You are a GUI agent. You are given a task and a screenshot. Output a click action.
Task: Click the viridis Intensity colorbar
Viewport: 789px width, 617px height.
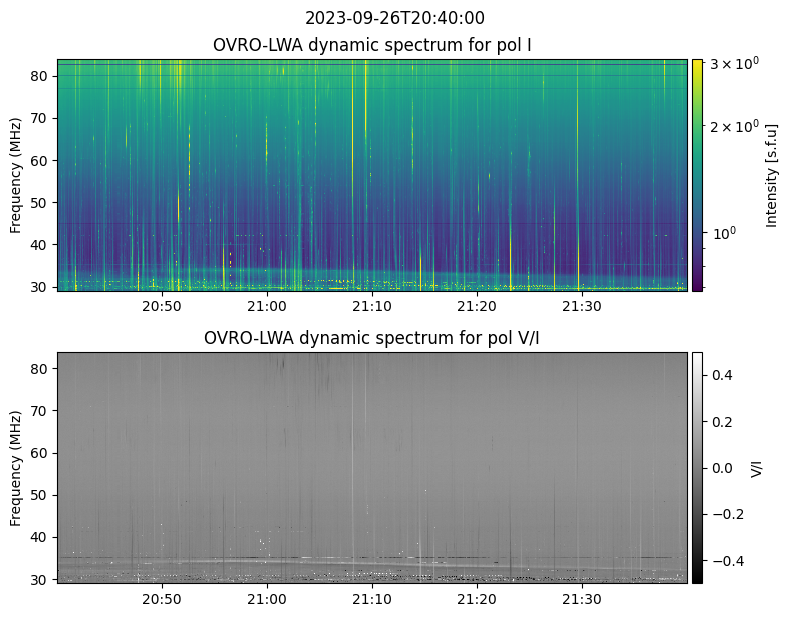point(697,175)
